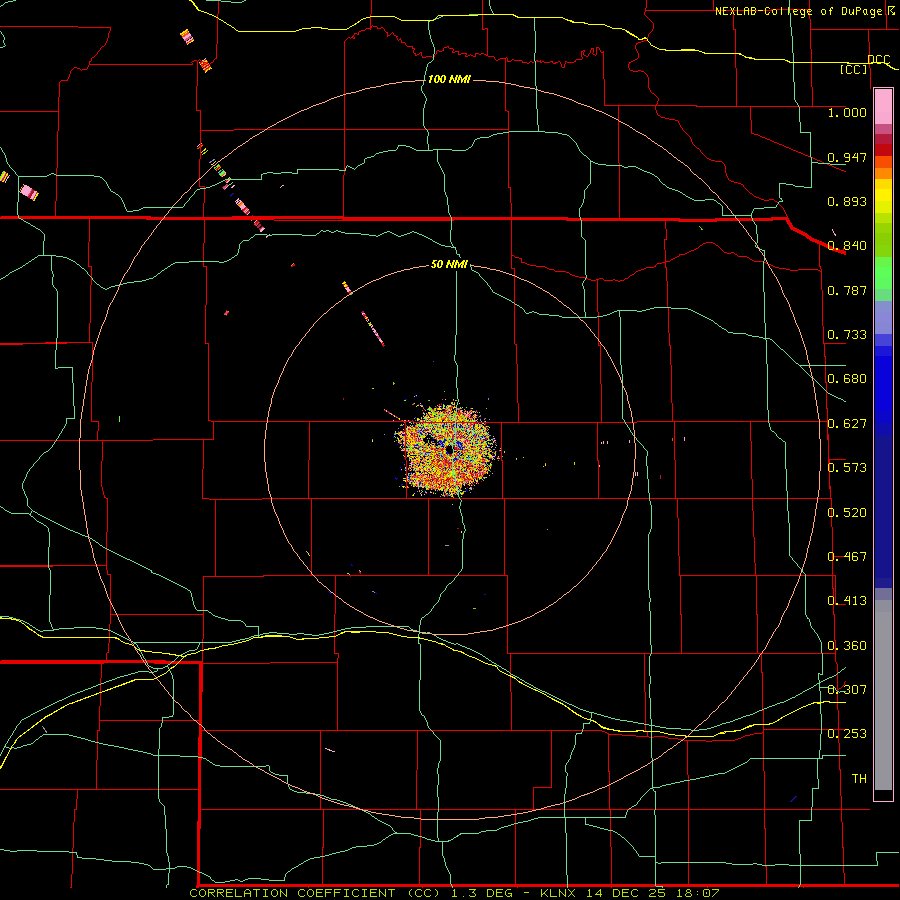Click the 100 NMI range ring label
Screen dimensions: 900x900
[x=449, y=79]
